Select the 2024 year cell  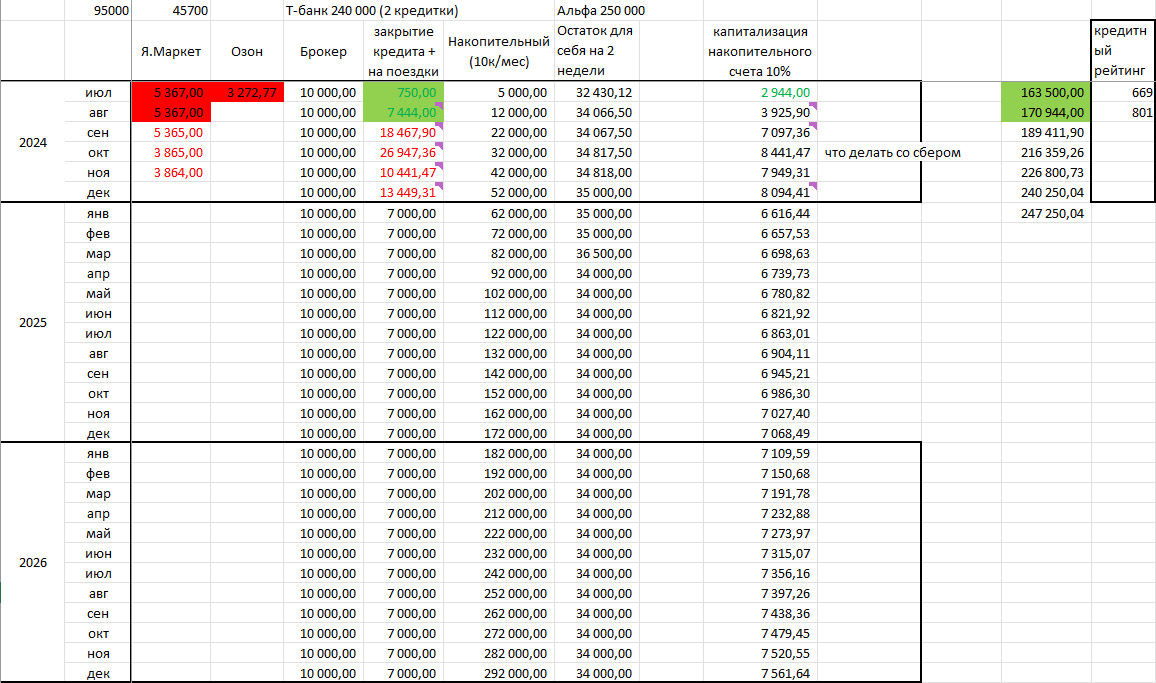(32, 142)
